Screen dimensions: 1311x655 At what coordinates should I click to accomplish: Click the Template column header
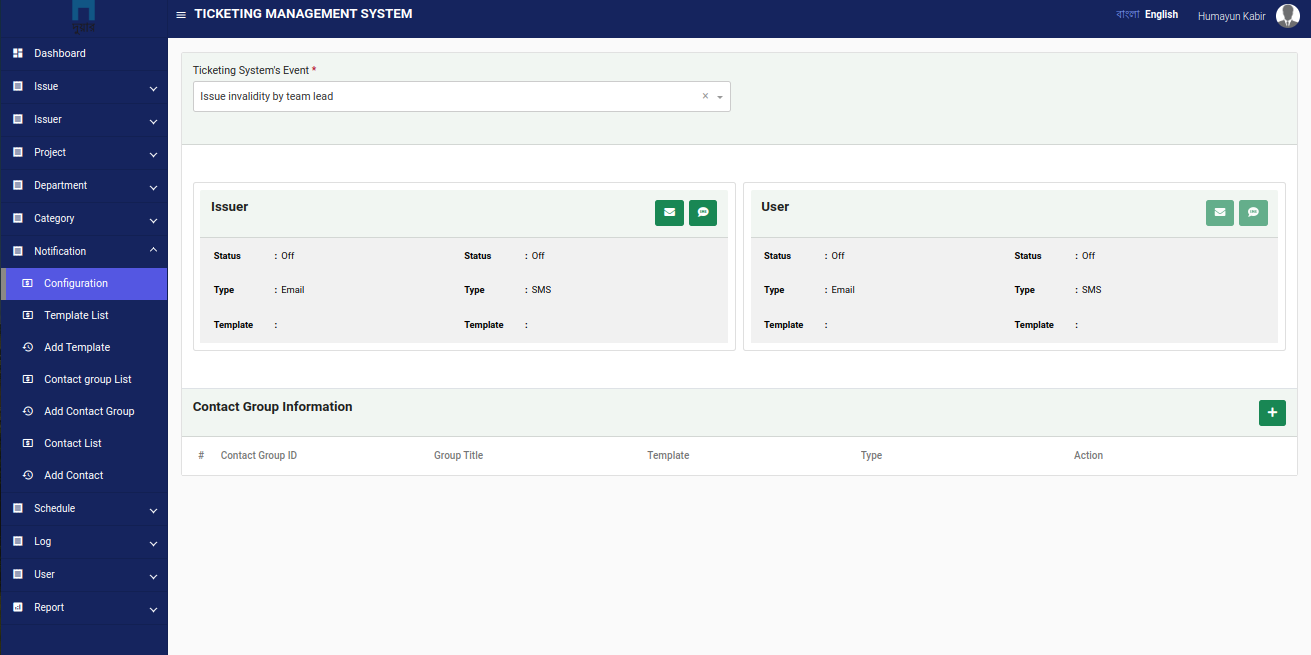[668, 456]
